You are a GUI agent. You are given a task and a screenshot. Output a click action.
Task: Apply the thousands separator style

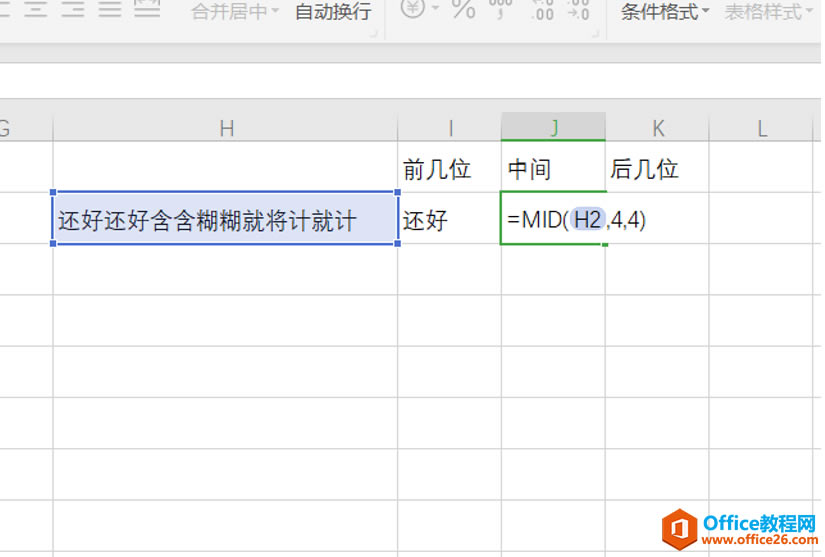pyautogui.click(x=500, y=9)
